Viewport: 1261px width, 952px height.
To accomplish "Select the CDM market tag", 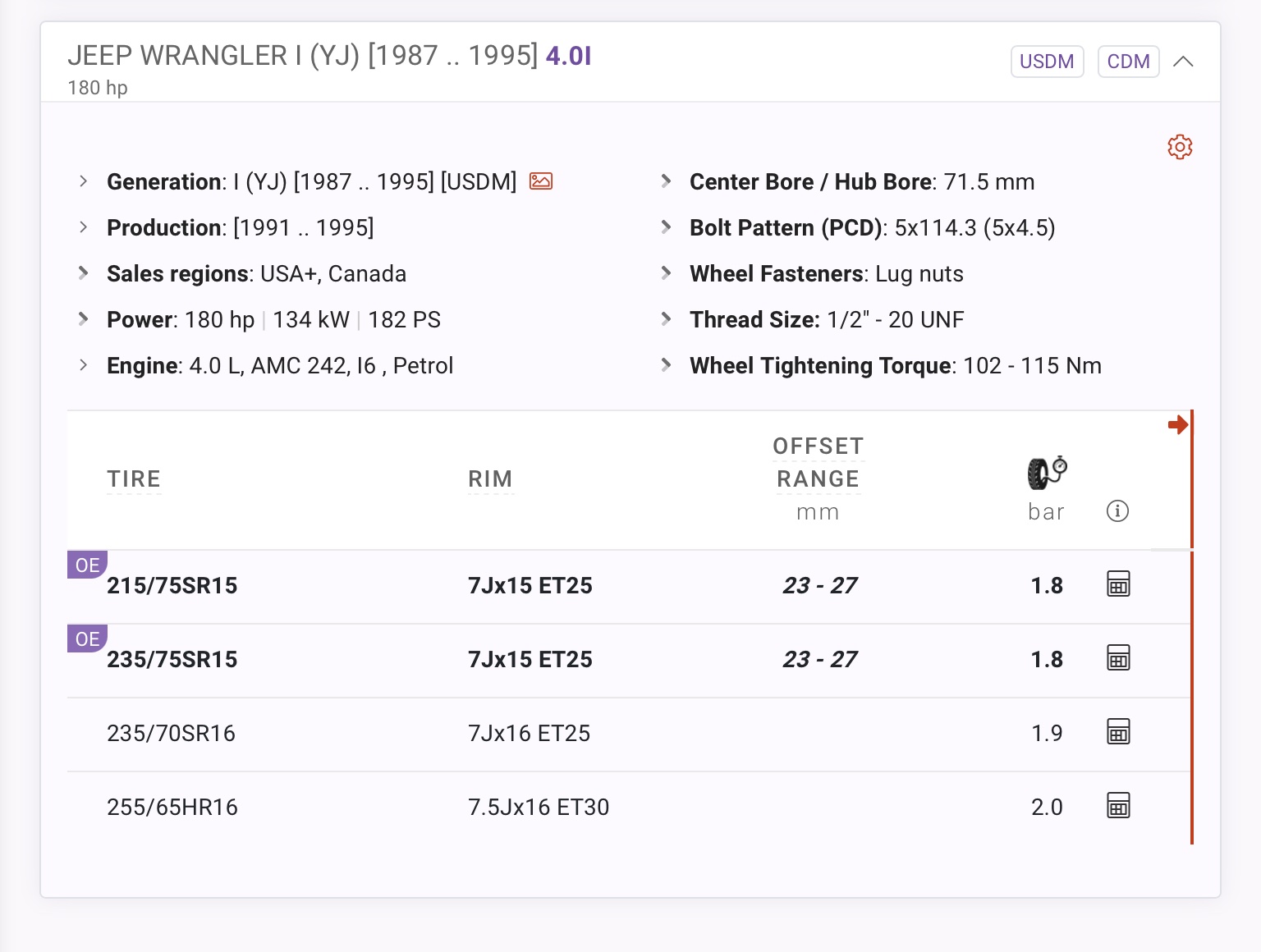I will pyautogui.click(x=1128, y=62).
